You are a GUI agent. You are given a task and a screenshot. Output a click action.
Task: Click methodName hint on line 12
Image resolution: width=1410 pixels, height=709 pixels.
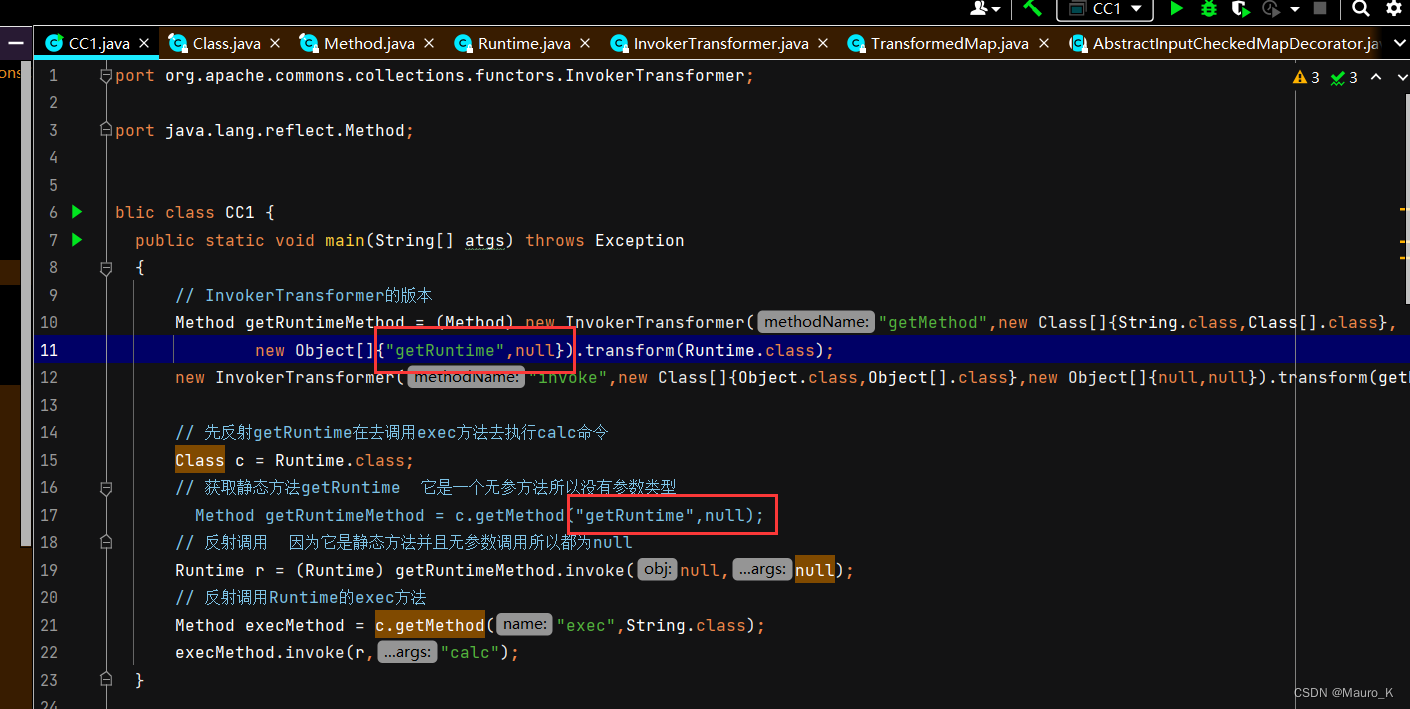[x=466, y=377]
